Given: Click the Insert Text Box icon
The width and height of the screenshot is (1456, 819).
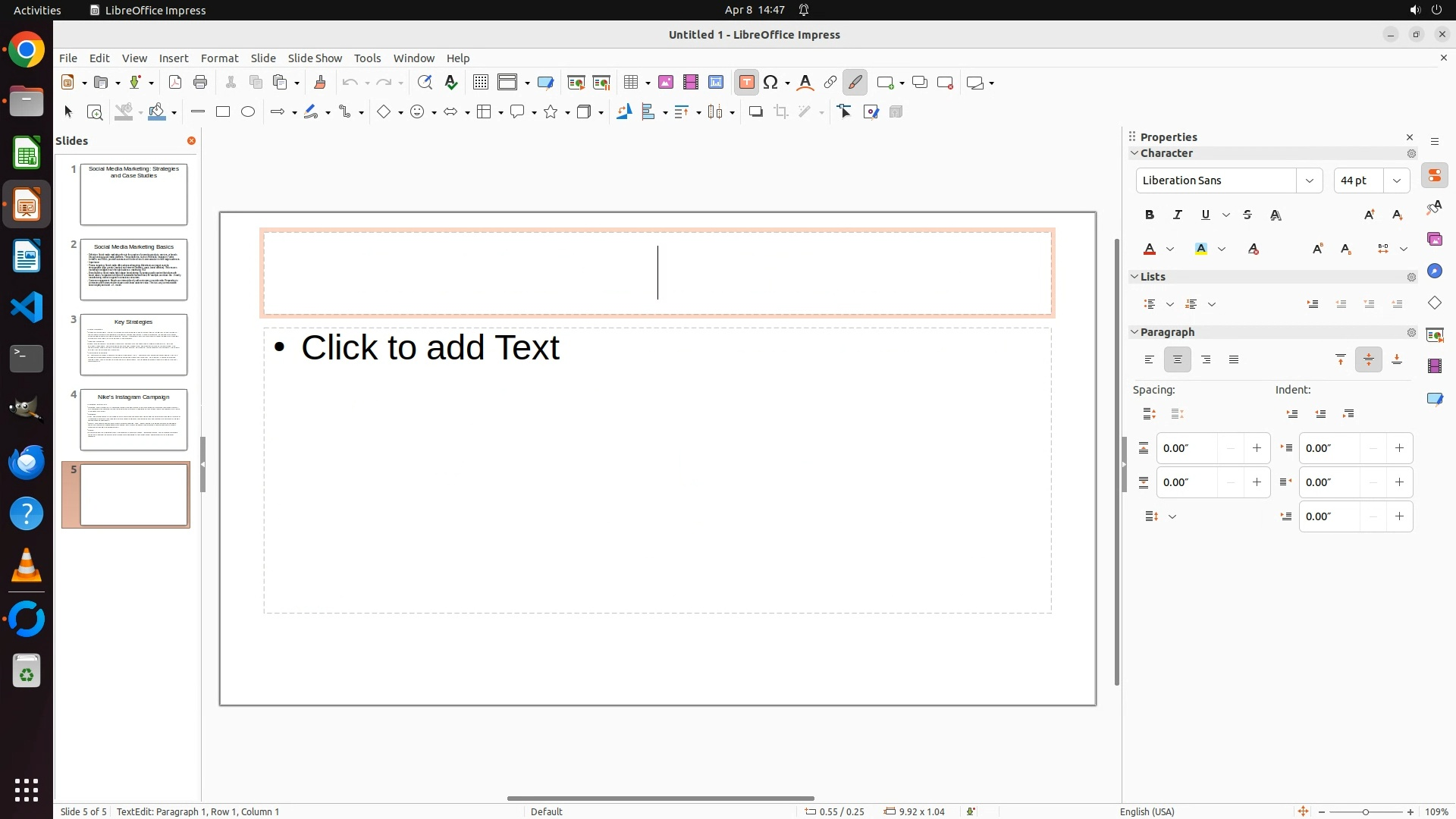Looking at the screenshot, I should (746, 83).
